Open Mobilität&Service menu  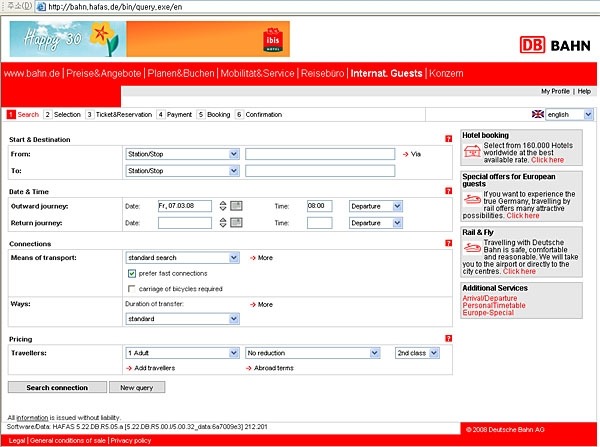click(x=258, y=73)
